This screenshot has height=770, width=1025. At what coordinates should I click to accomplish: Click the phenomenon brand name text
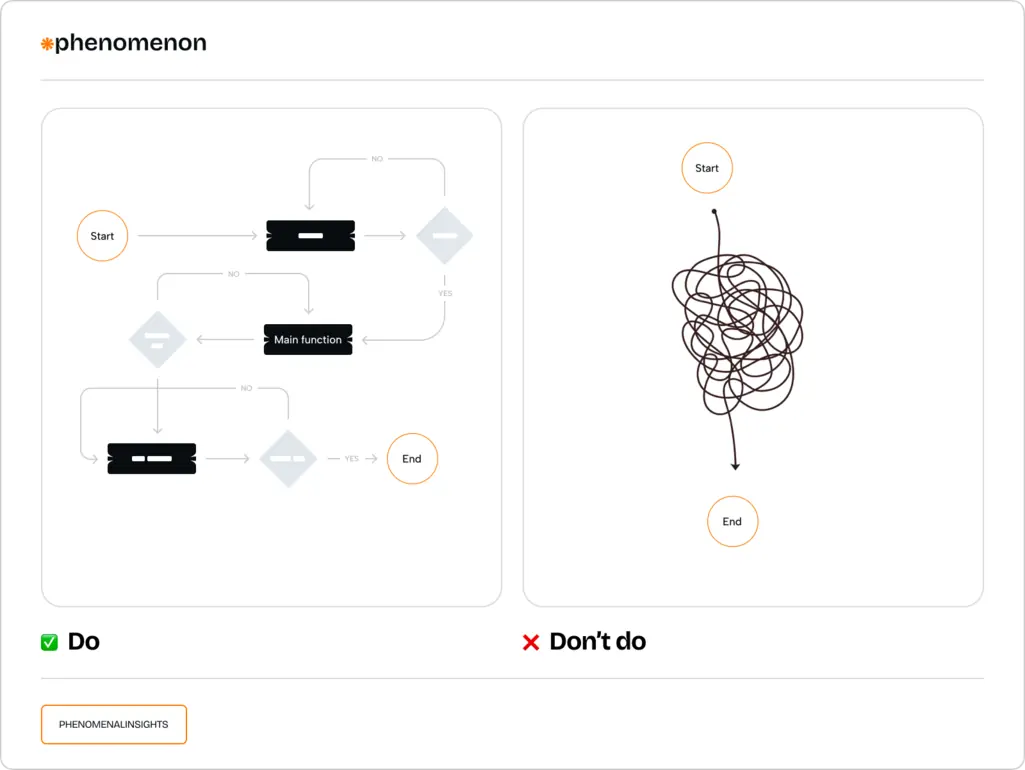131,42
